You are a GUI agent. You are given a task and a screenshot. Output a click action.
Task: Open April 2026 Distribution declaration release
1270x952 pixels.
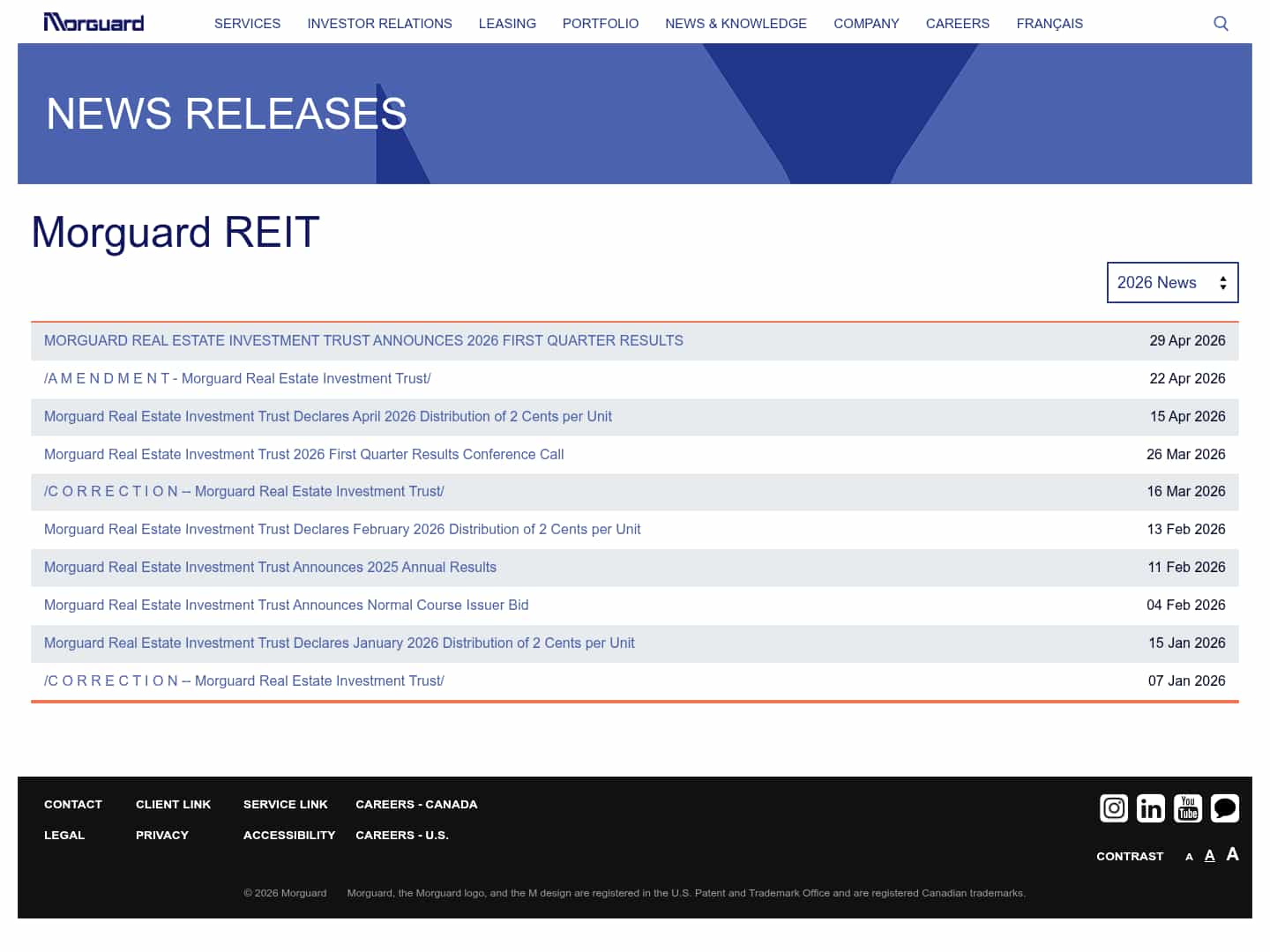(x=328, y=417)
